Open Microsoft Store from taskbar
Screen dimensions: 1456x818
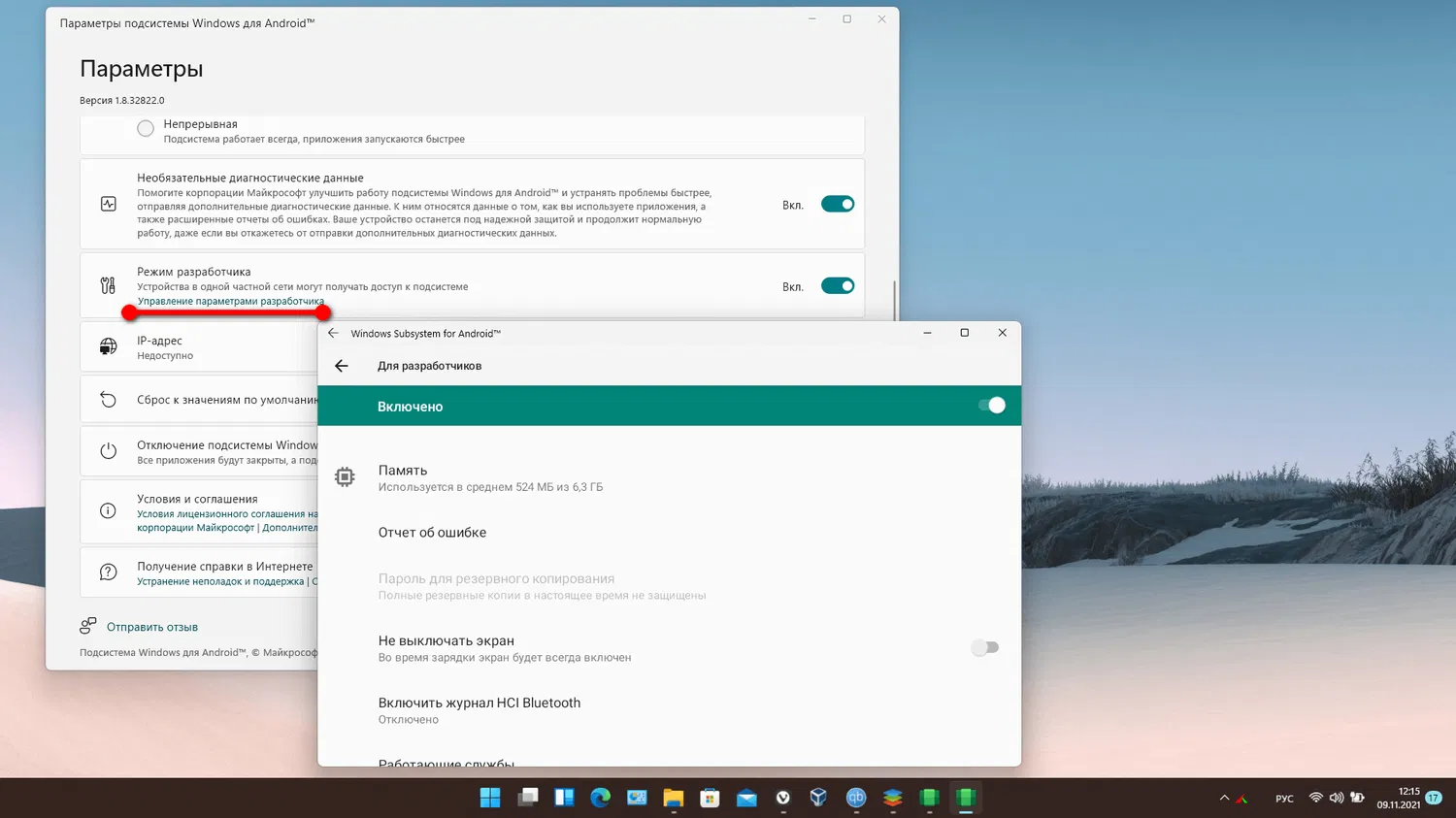pyautogui.click(x=710, y=798)
